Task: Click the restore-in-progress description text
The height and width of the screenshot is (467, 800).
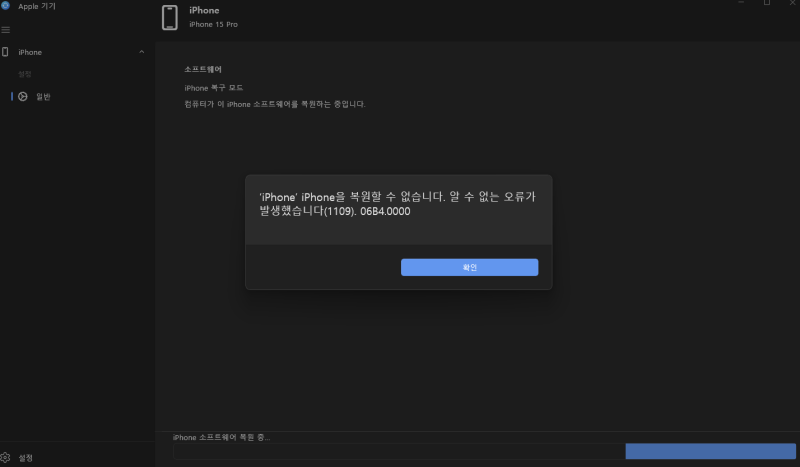Action: coord(274,104)
